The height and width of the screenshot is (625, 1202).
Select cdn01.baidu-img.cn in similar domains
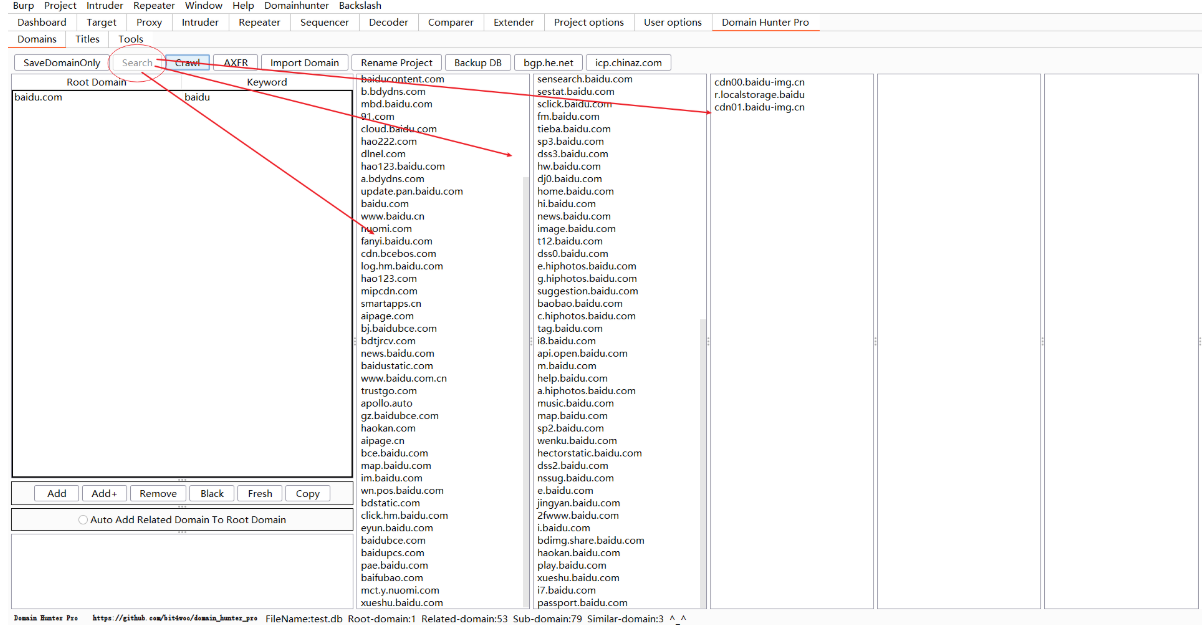click(759, 107)
